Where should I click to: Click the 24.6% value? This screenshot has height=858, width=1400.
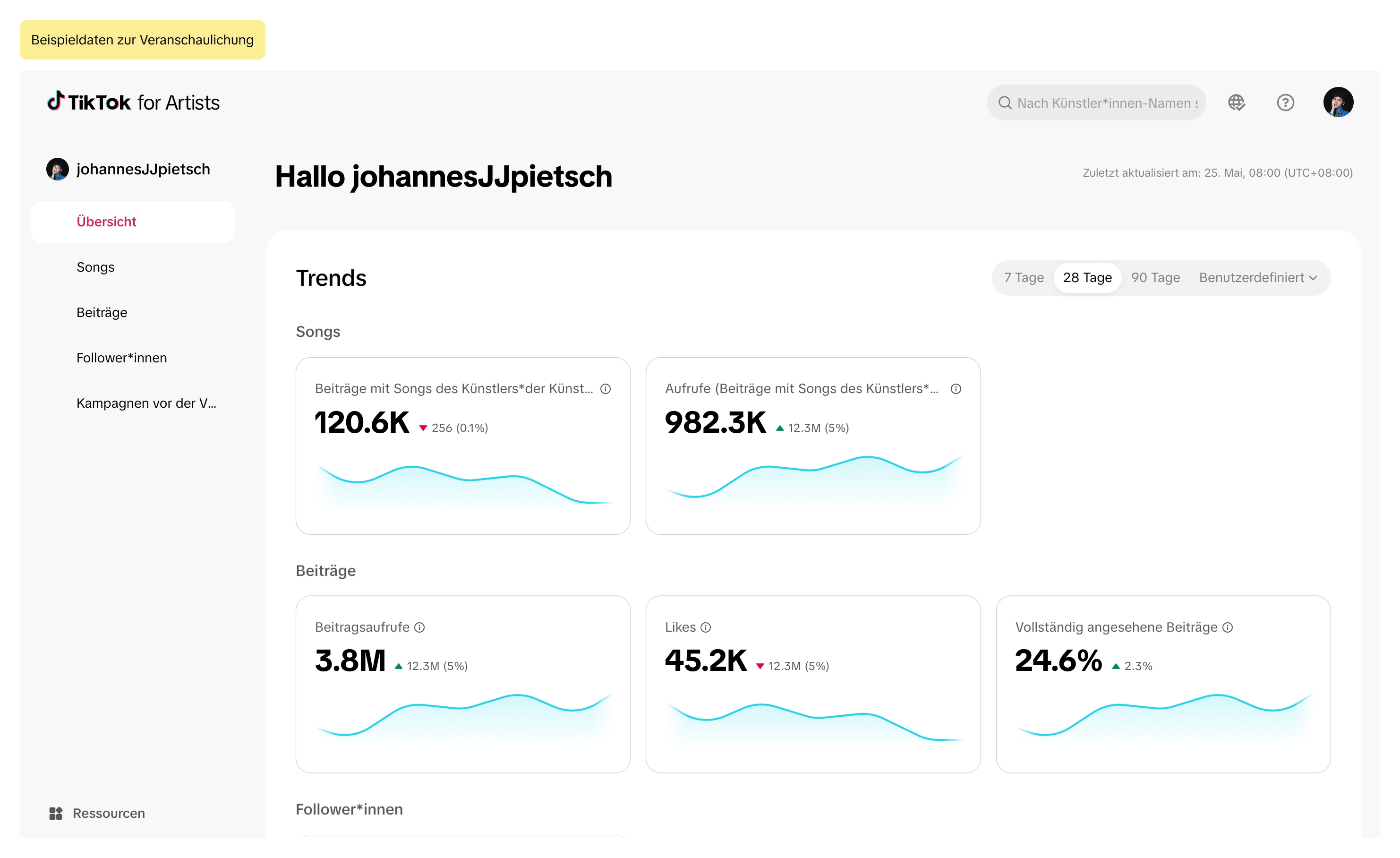[1059, 661]
